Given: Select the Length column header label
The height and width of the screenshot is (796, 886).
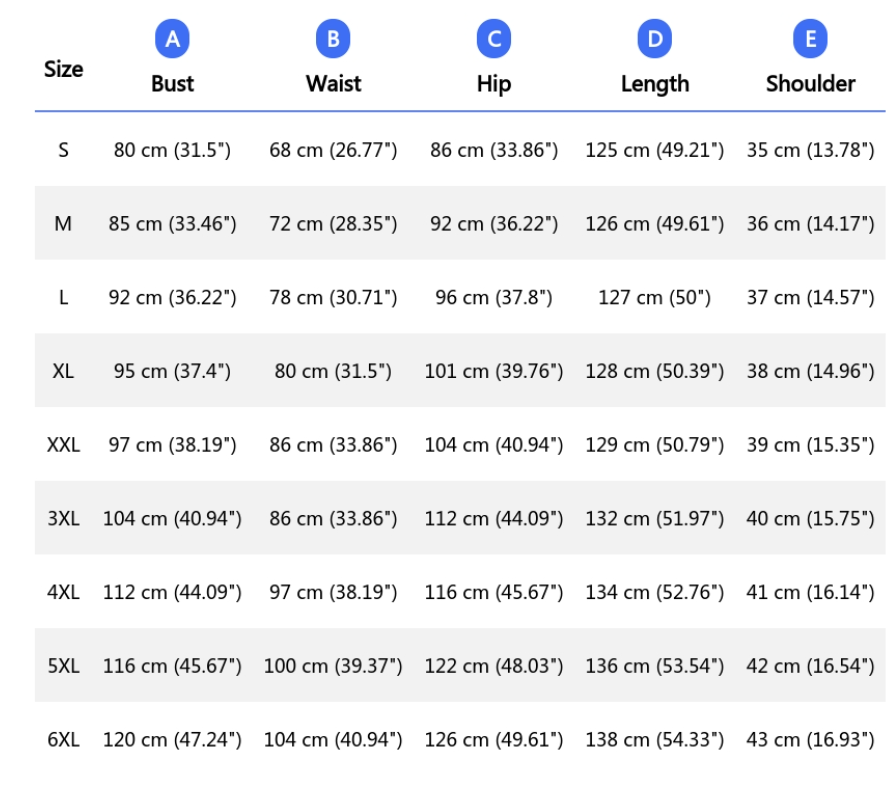Looking at the screenshot, I should pos(655,84).
